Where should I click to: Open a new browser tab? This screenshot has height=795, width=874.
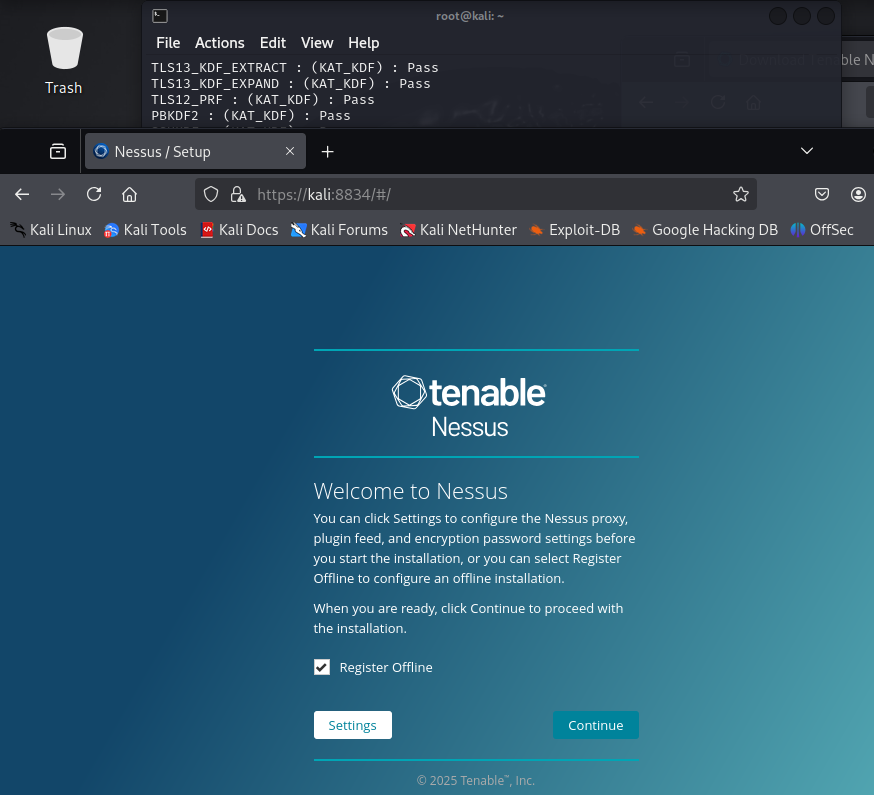pos(328,152)
